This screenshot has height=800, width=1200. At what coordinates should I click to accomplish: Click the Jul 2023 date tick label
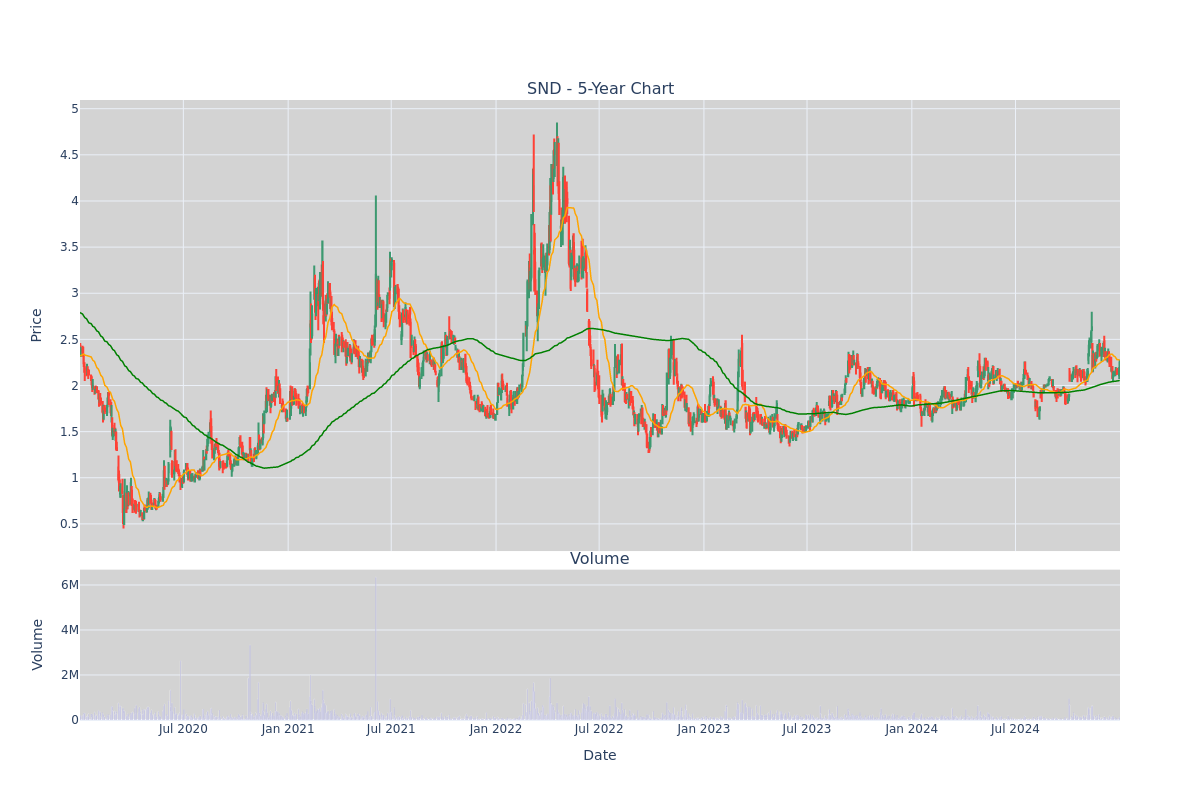(807, 729)
